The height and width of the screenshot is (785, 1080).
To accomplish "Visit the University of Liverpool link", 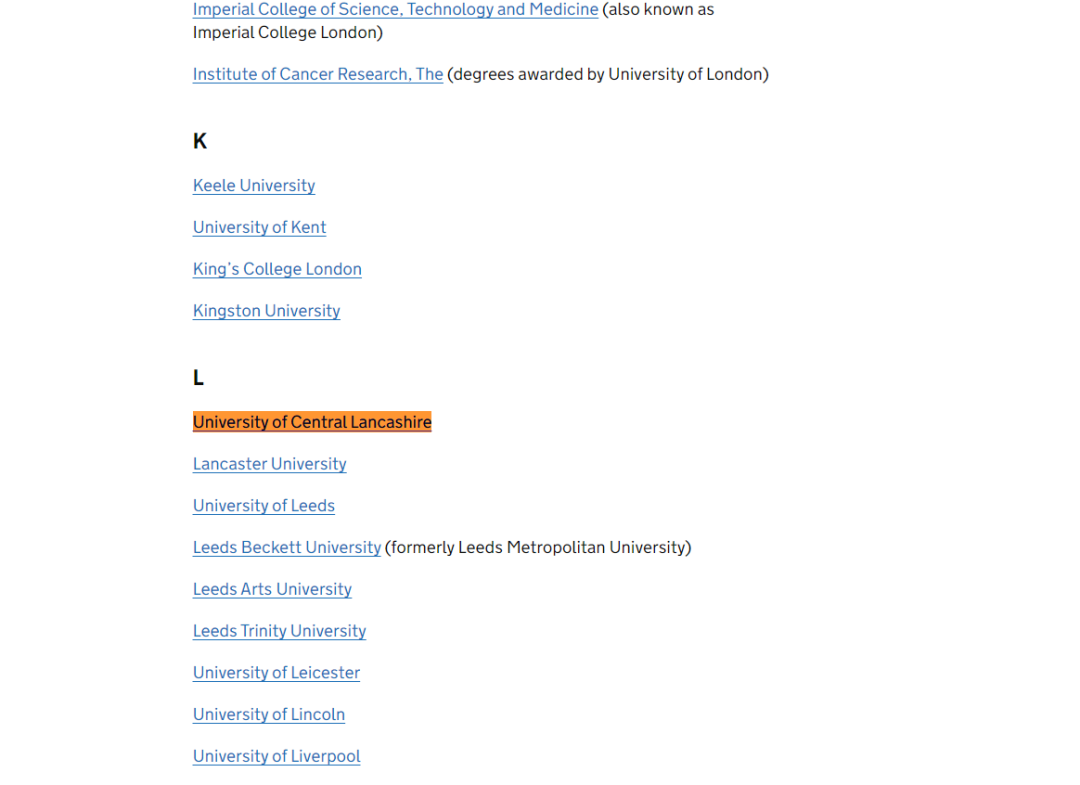I will [x=276, y=757].
